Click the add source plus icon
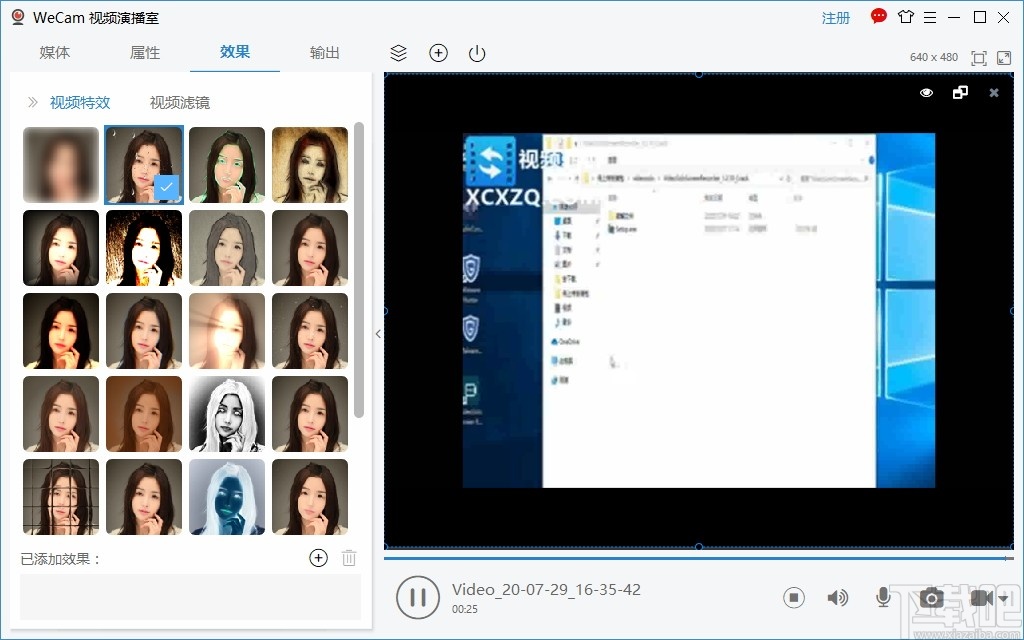Image resolution: width=1024 pixels, height=640 pixels. [x=438, y=53]
